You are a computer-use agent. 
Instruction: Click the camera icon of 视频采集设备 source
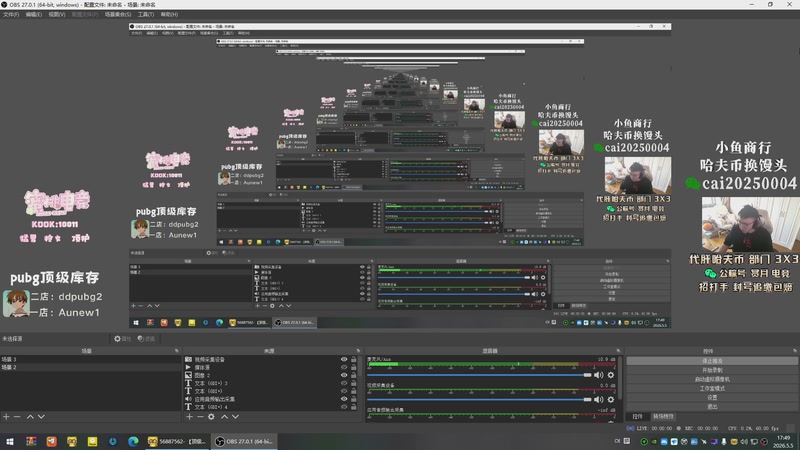pyautogui.click(x=188, y=359)
